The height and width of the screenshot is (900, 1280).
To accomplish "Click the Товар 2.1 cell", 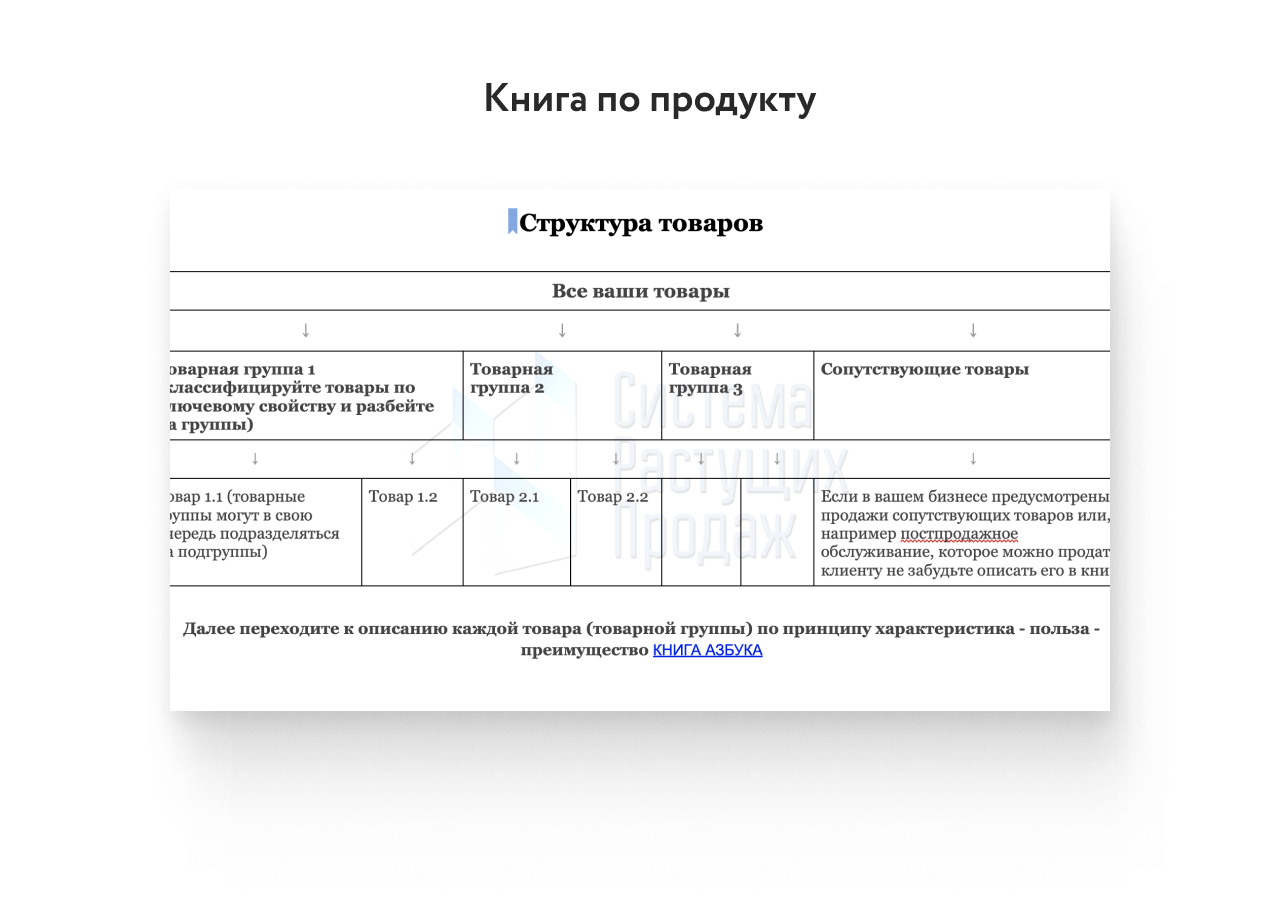I will (x=516, y=531).
